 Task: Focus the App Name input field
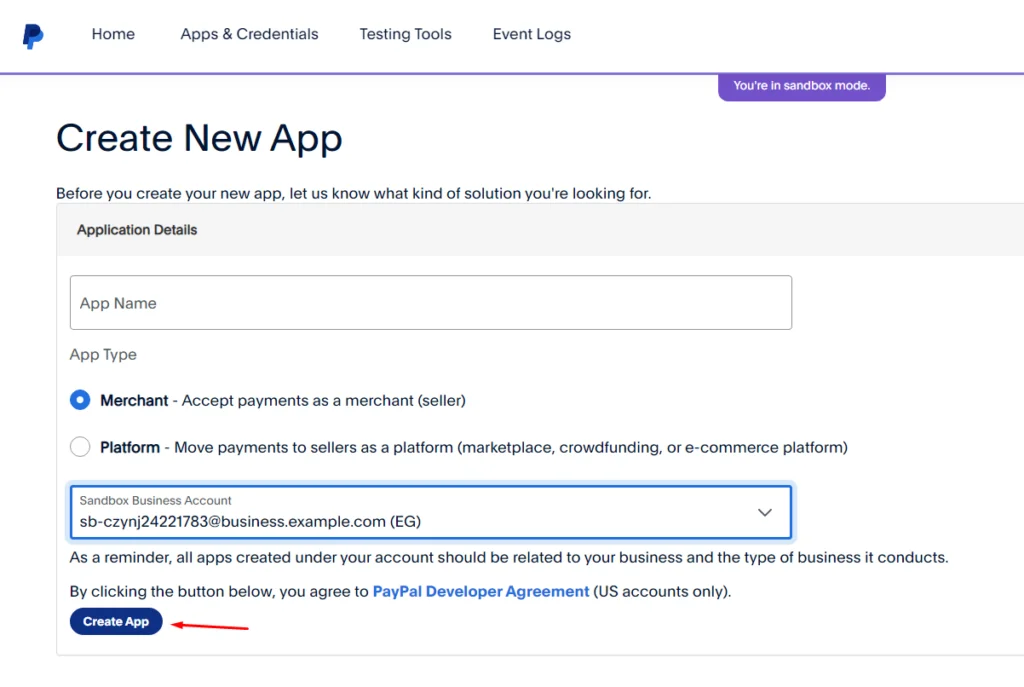pos(431,302)
